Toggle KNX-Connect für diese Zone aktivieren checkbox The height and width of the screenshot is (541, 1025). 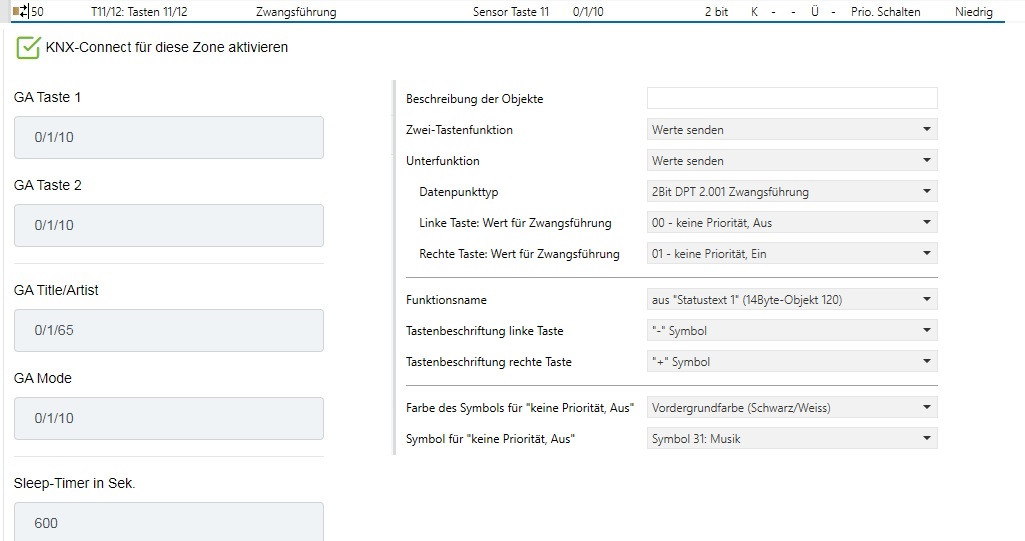tap(28, 48)
